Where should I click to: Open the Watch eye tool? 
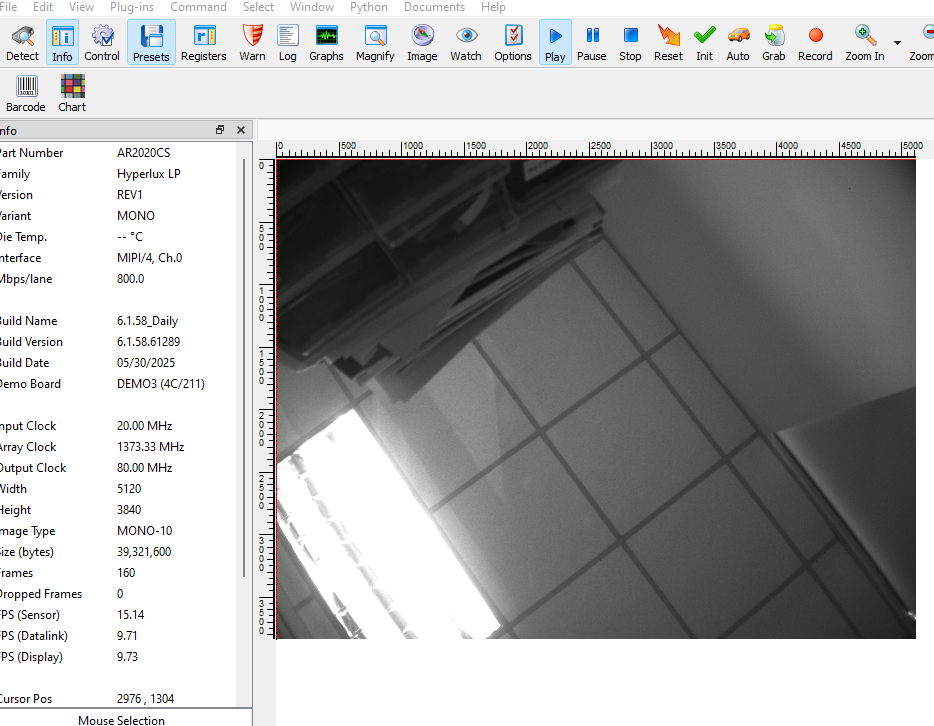click(x=466, y=42)
